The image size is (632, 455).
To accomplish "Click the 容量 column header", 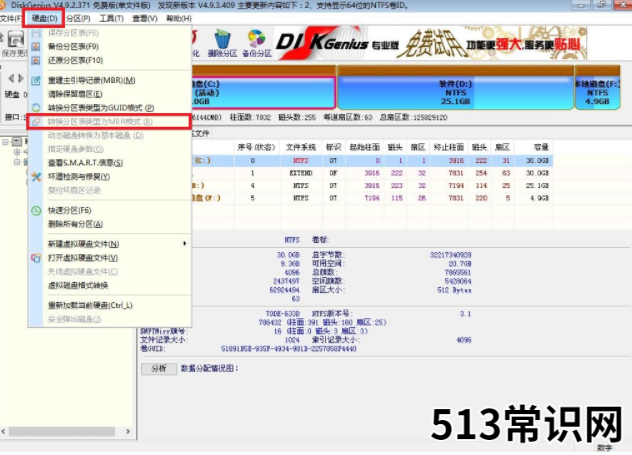I will 534,147.
